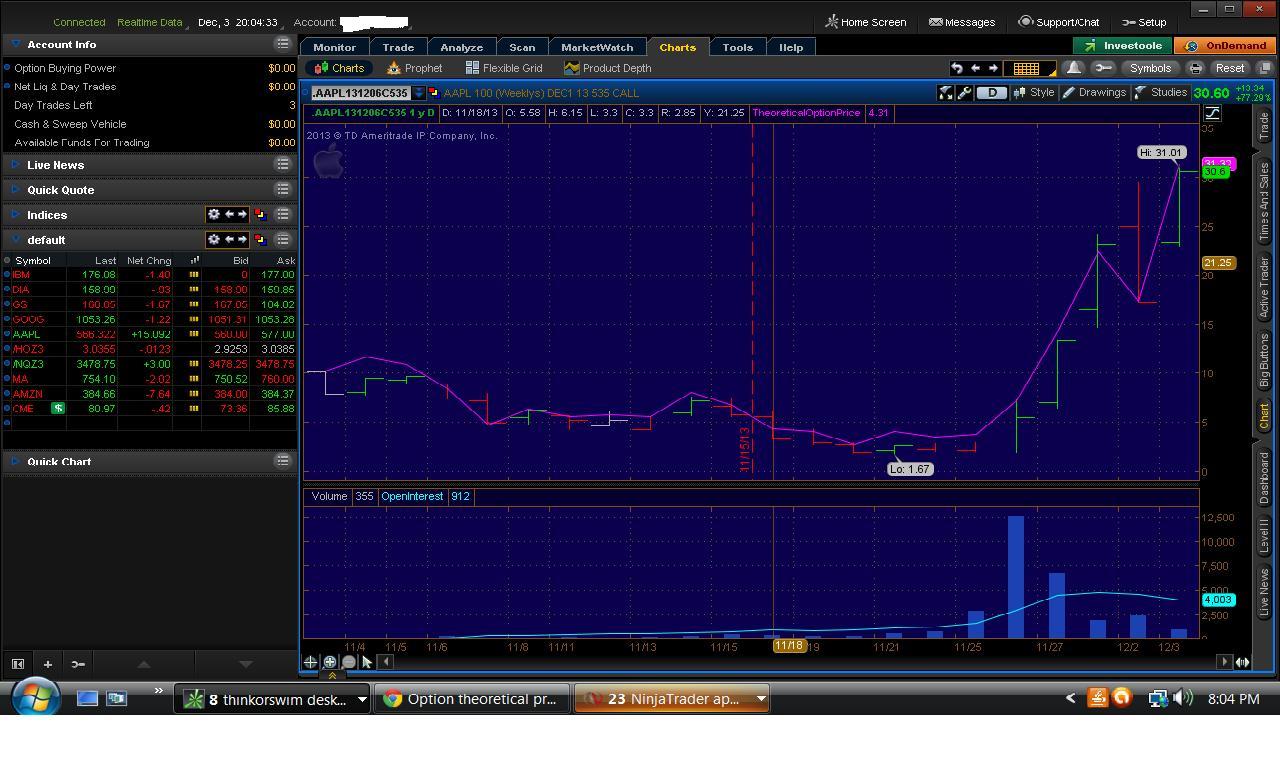Viewport: 1280px width, 768px height.
Task: Open the Windows Start menu
Action: (37, 697)
